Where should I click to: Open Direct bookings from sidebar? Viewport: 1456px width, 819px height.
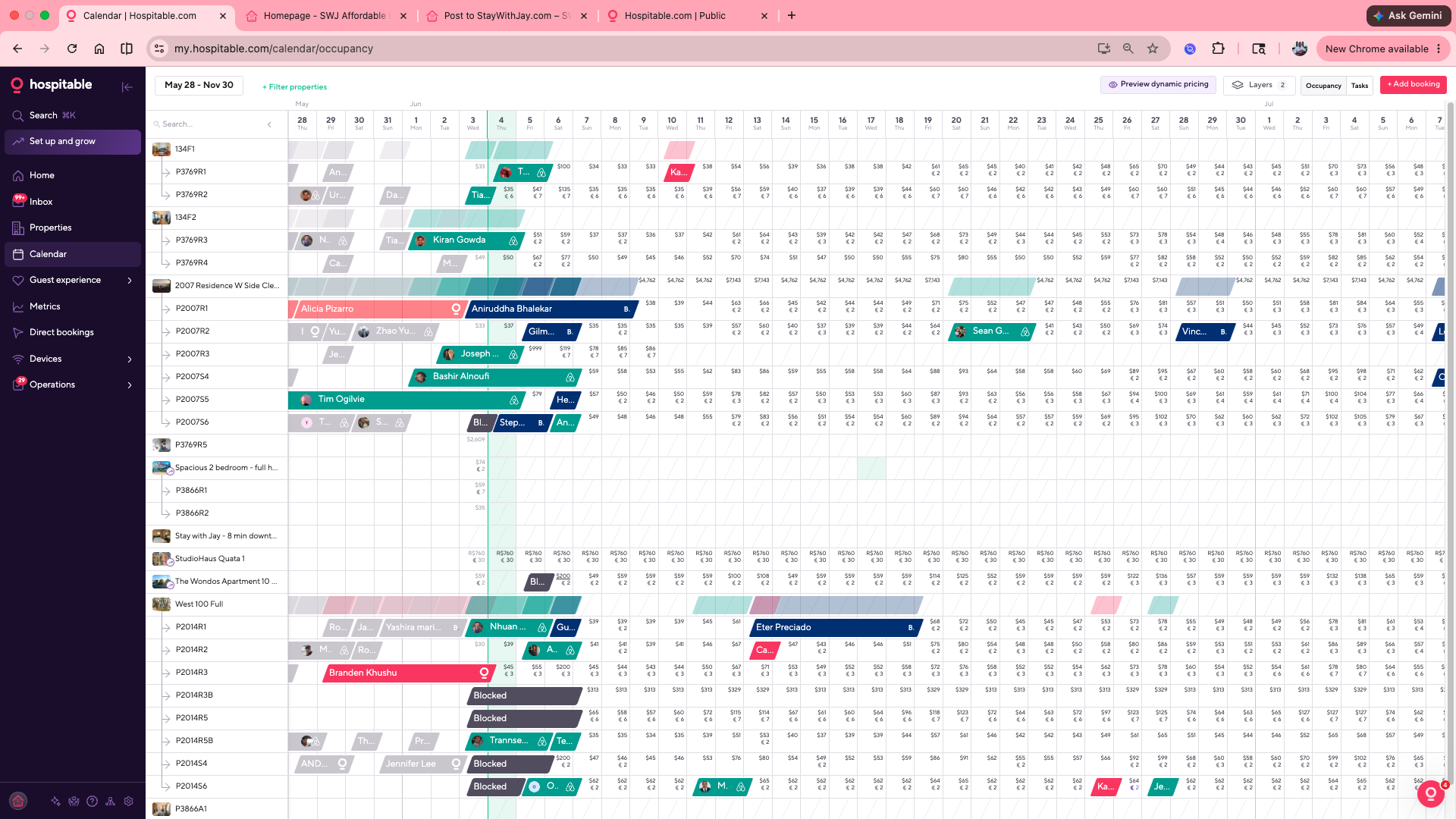tap(61, 332)
